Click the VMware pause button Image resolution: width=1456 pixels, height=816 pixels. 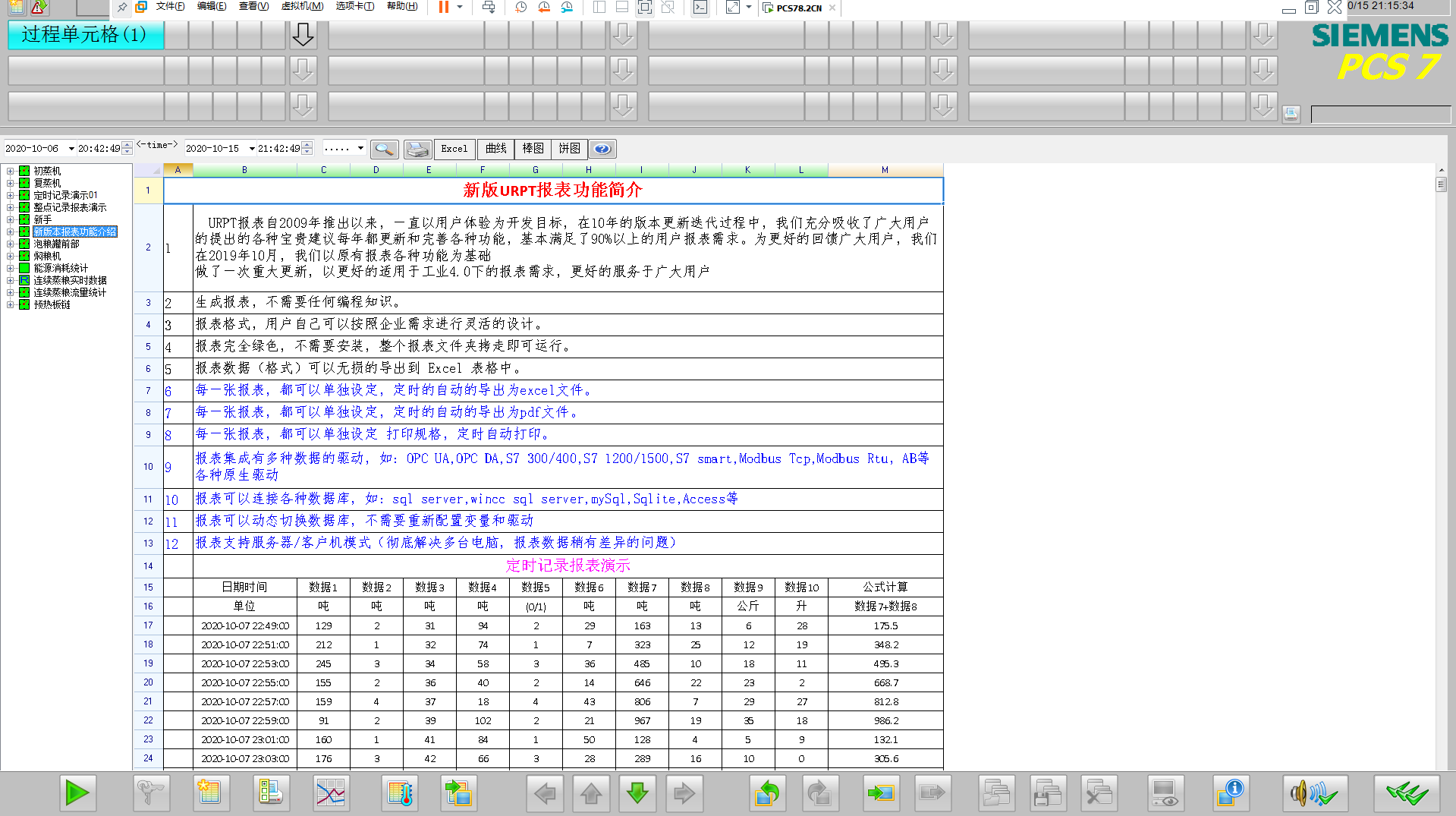tap(443, 7)
